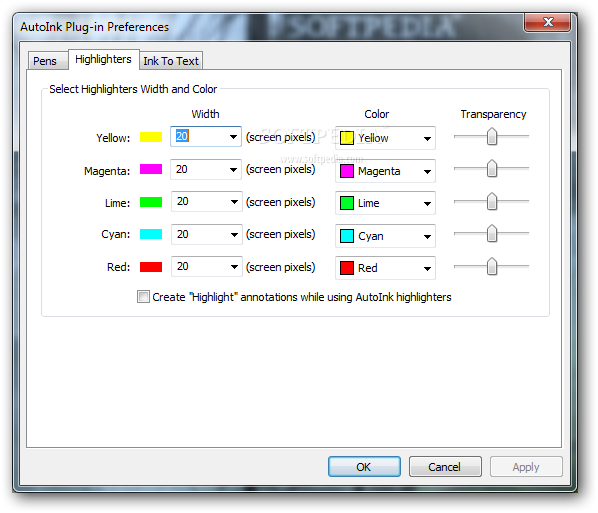The width and height of the screenshot is (598, 513).
Task: Click the Lime highlighter preview swatch
Action: (x=151, y=202)
